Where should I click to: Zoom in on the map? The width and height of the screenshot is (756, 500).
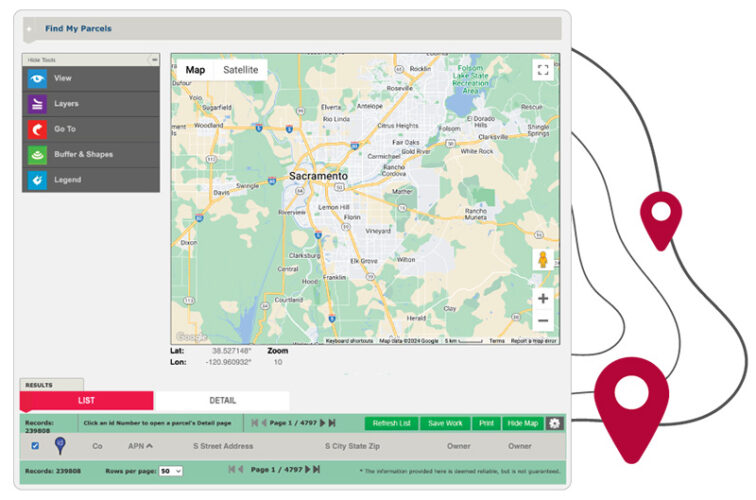(542, 298)
